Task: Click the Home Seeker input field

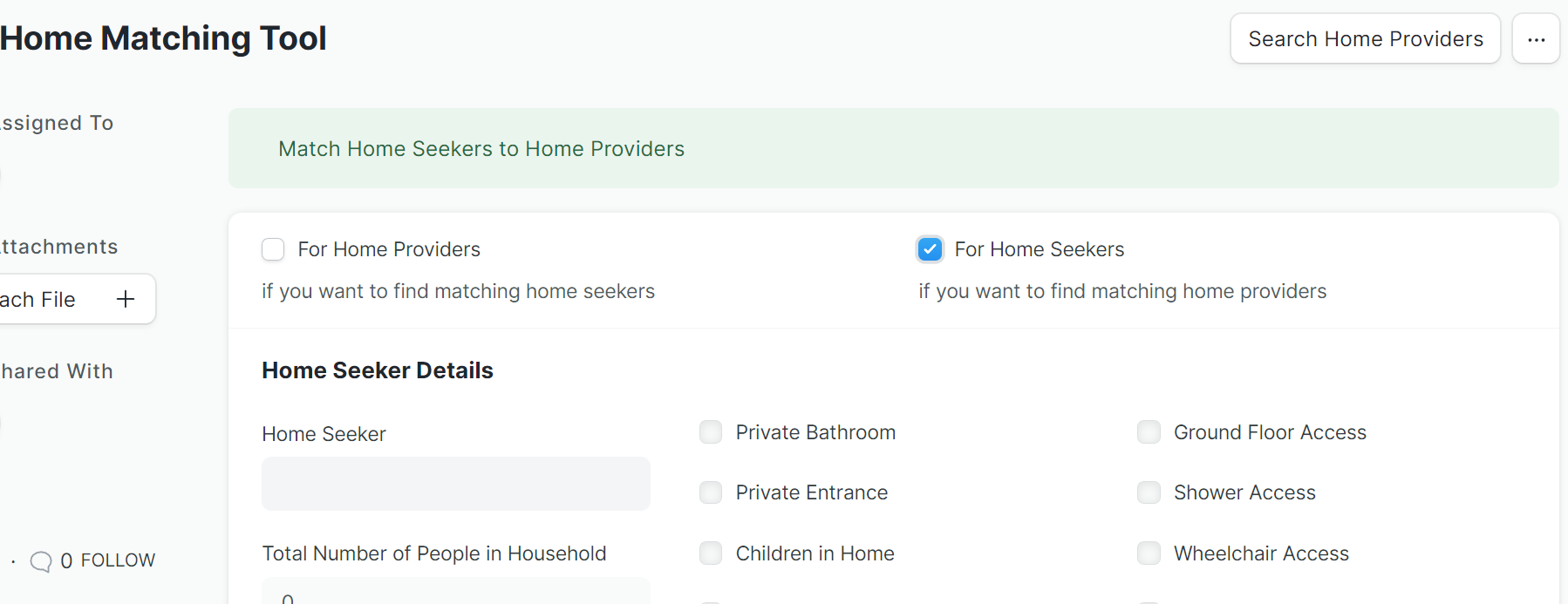Action: point(455,484)
